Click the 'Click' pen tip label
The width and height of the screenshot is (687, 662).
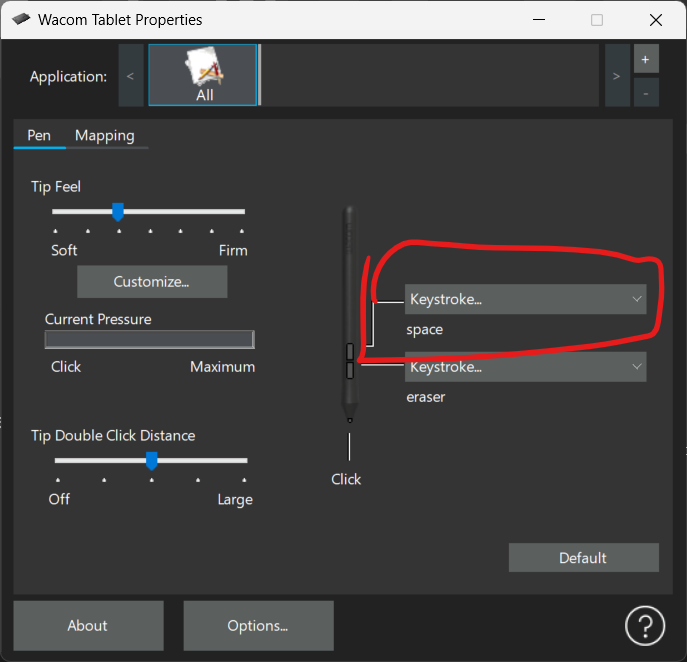pyautogui.click(x=346, y=479)
